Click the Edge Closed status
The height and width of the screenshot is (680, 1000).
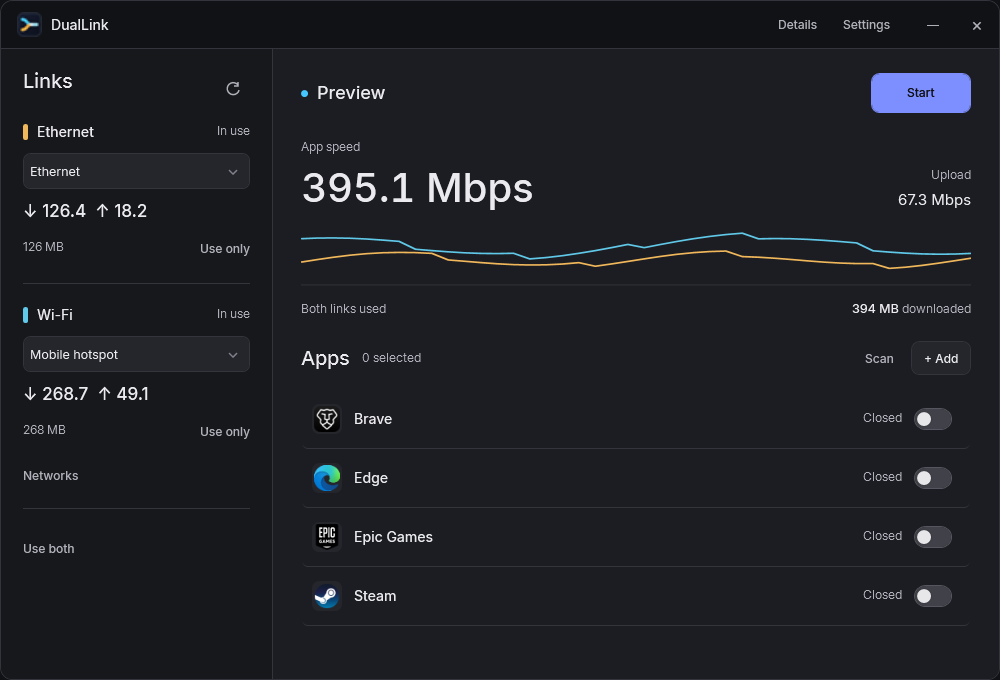tap(882, 477)
